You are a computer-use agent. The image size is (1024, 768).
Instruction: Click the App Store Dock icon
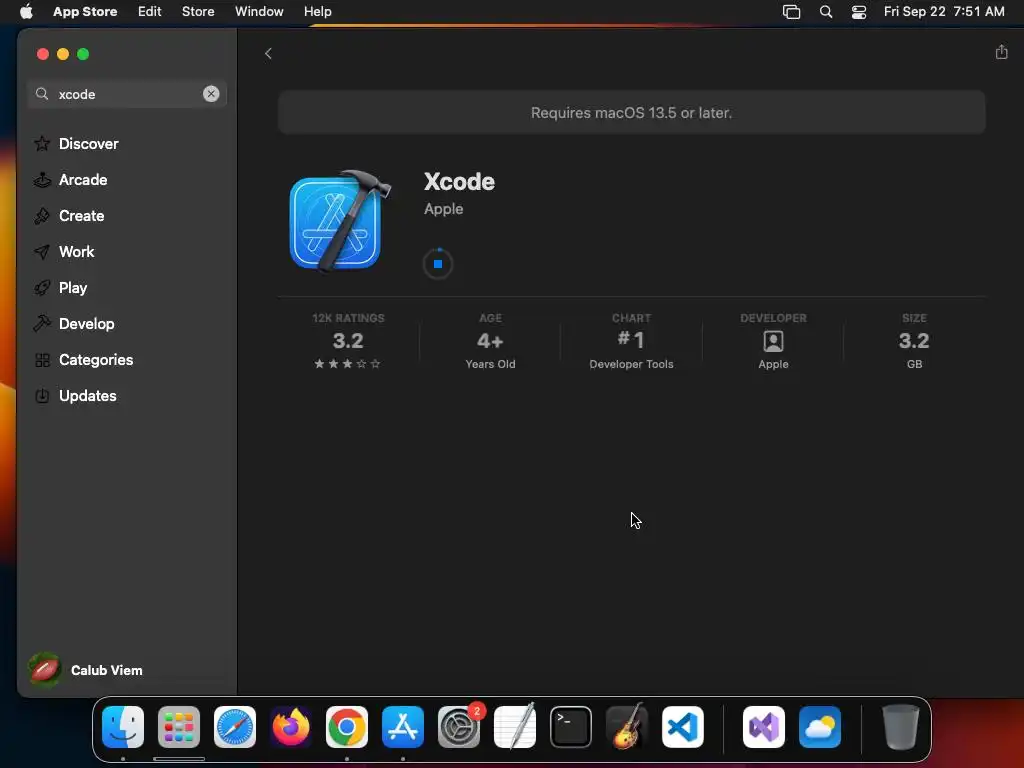(403, 727)
